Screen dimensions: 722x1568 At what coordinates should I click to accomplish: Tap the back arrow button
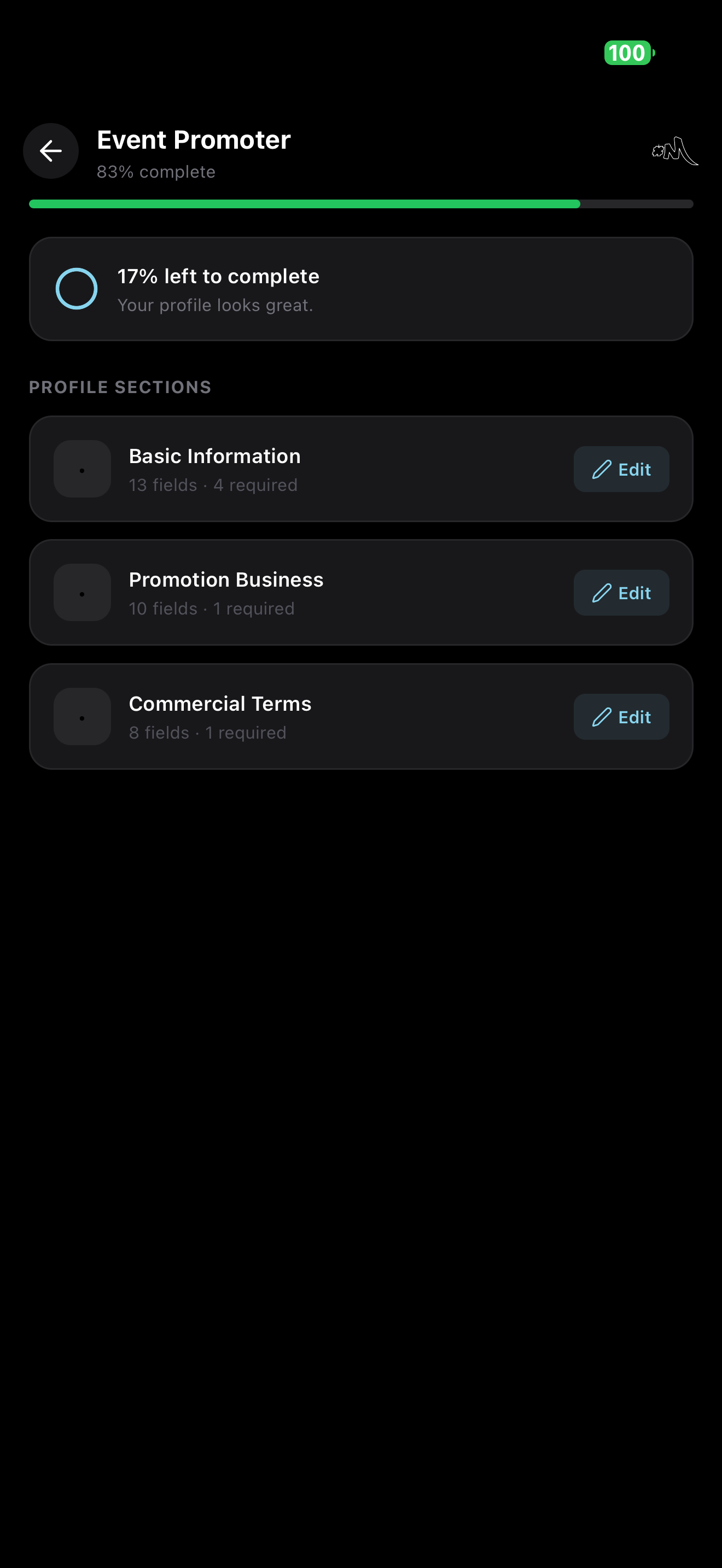click(x=50, y=151)
